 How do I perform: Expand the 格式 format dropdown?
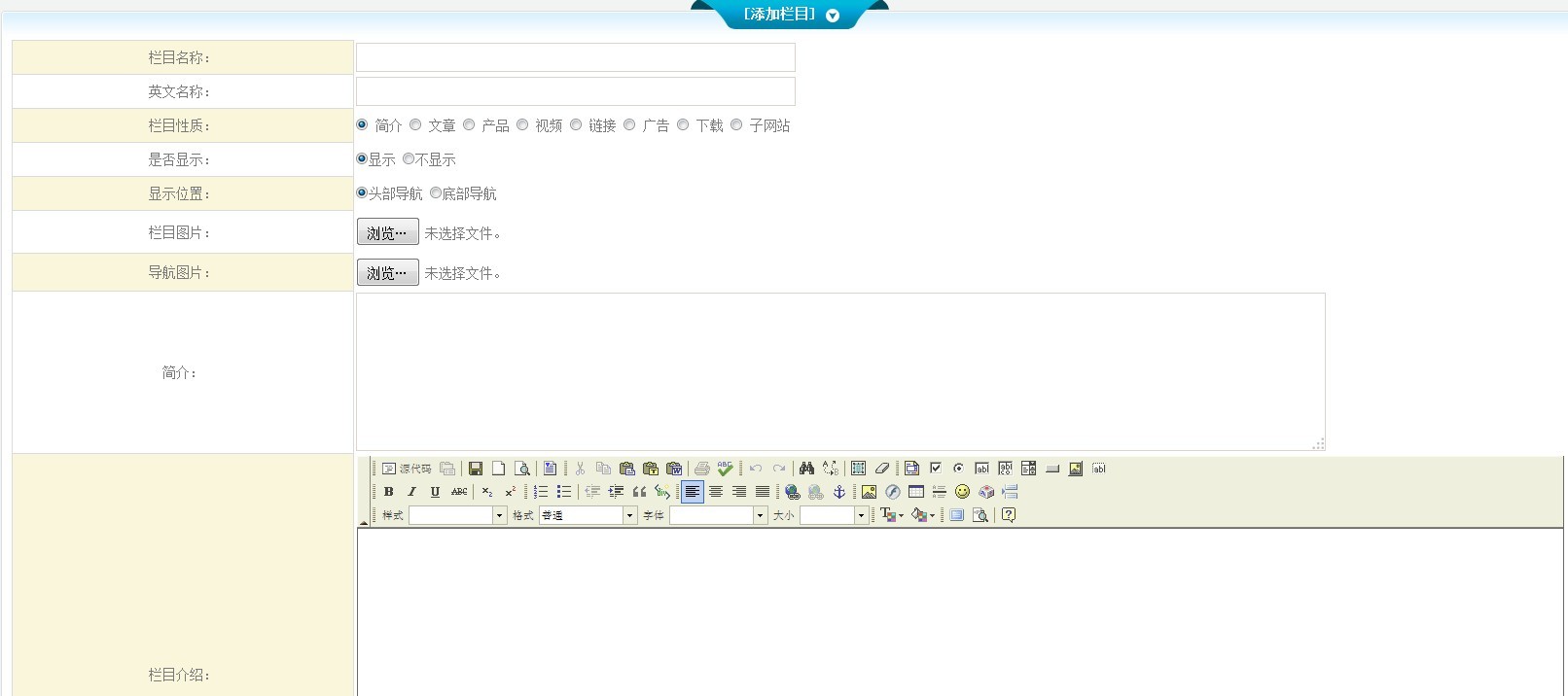pos(629,515)
